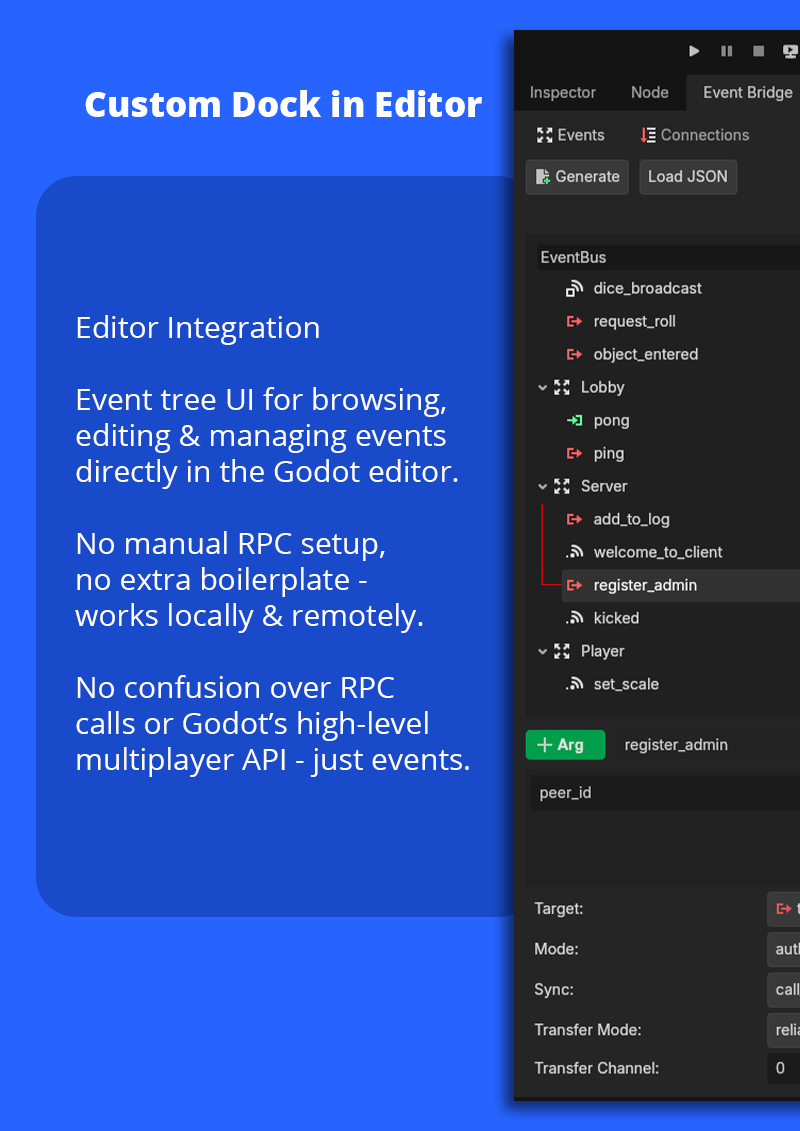Click the Generate file icon
Screen dimensions: 800x1131
click(x=542, y=177)
